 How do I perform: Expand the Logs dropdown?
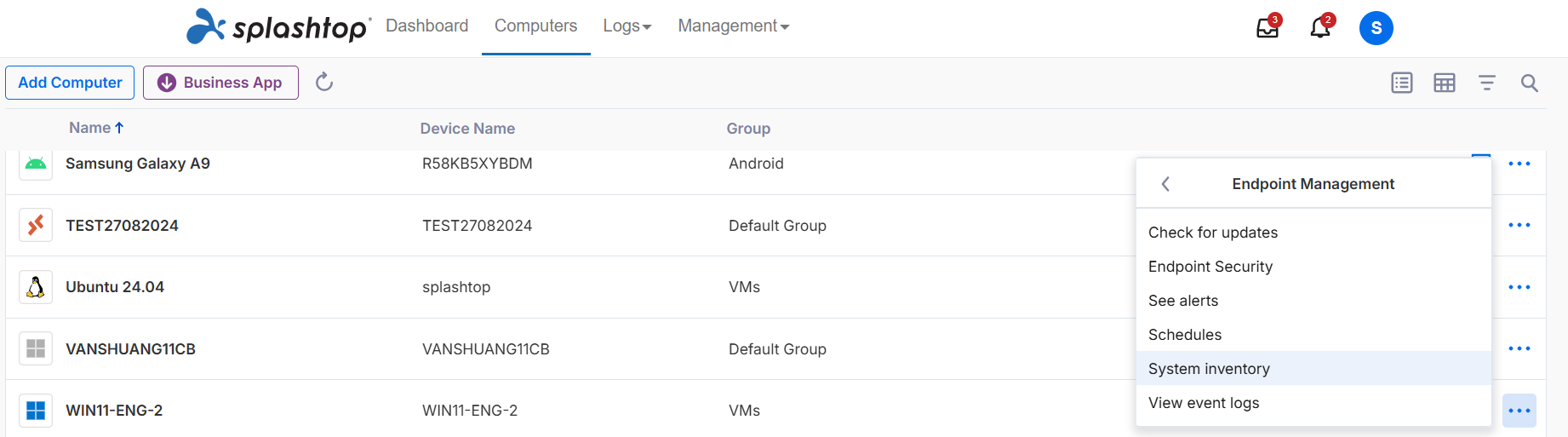(x=627, y=26)
